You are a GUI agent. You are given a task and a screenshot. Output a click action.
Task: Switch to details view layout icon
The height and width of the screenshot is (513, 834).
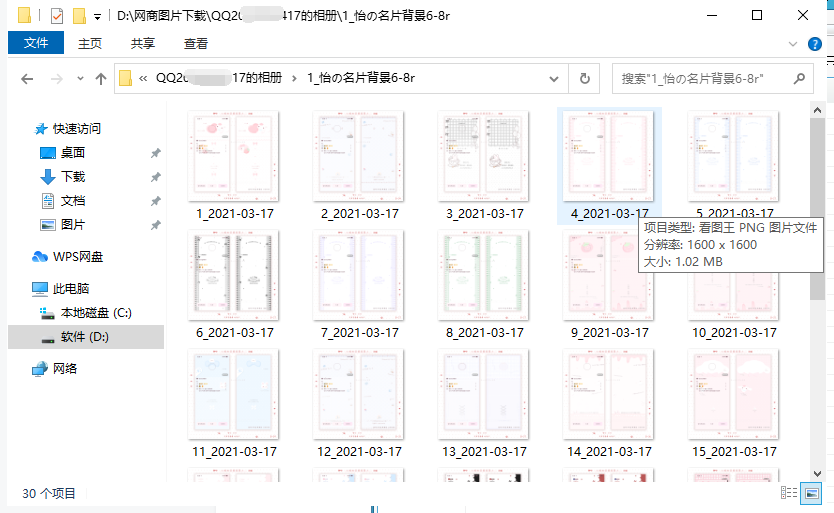tap(788, 493)
